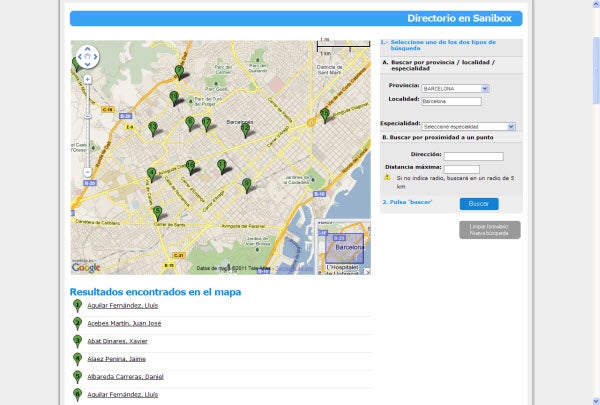This screenshot has width=600, height=405.
Task: Click the map zoom slider handle
Action: coord(88,116)
